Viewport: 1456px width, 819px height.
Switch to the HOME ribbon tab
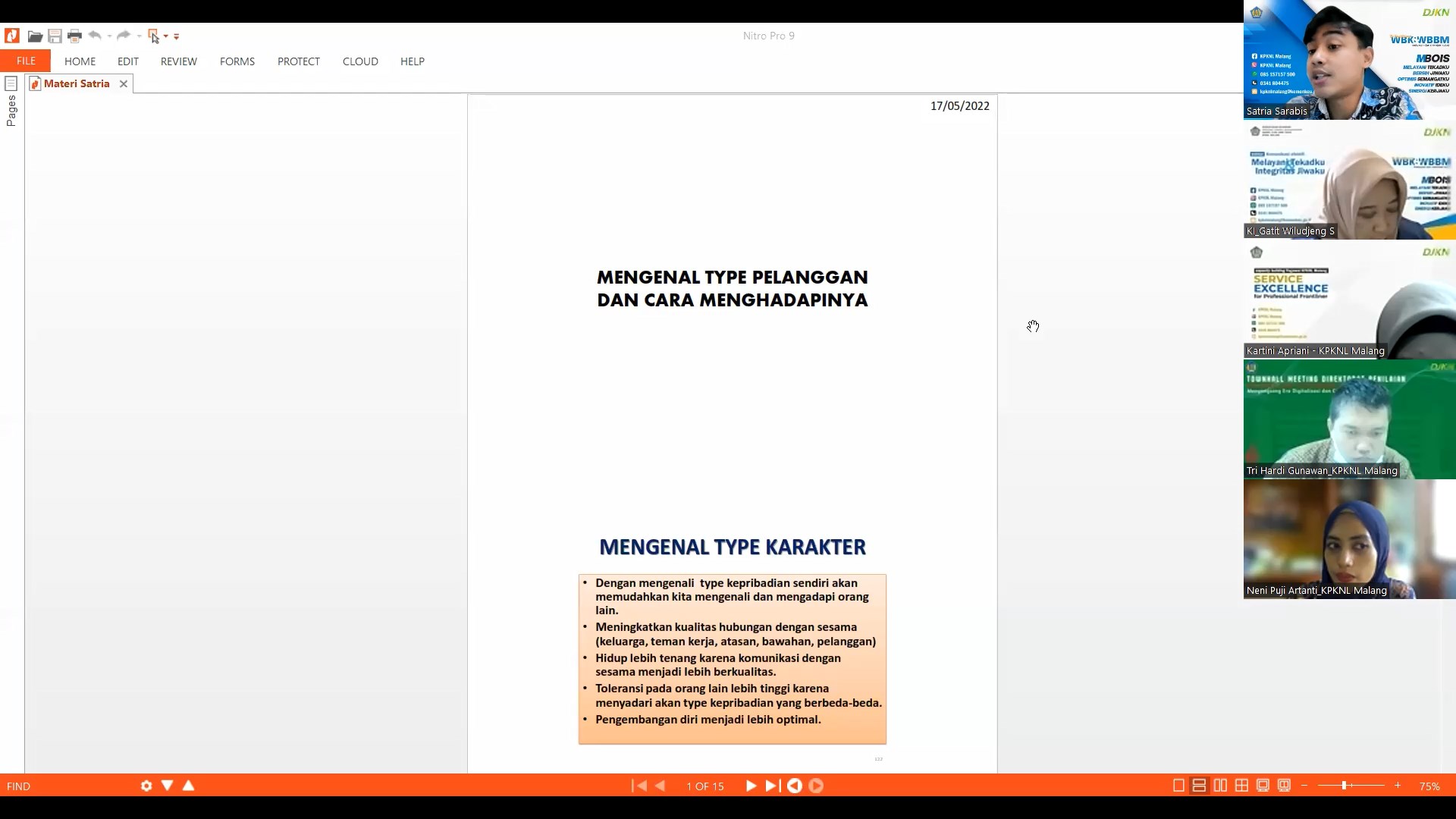tap(80, 61)
